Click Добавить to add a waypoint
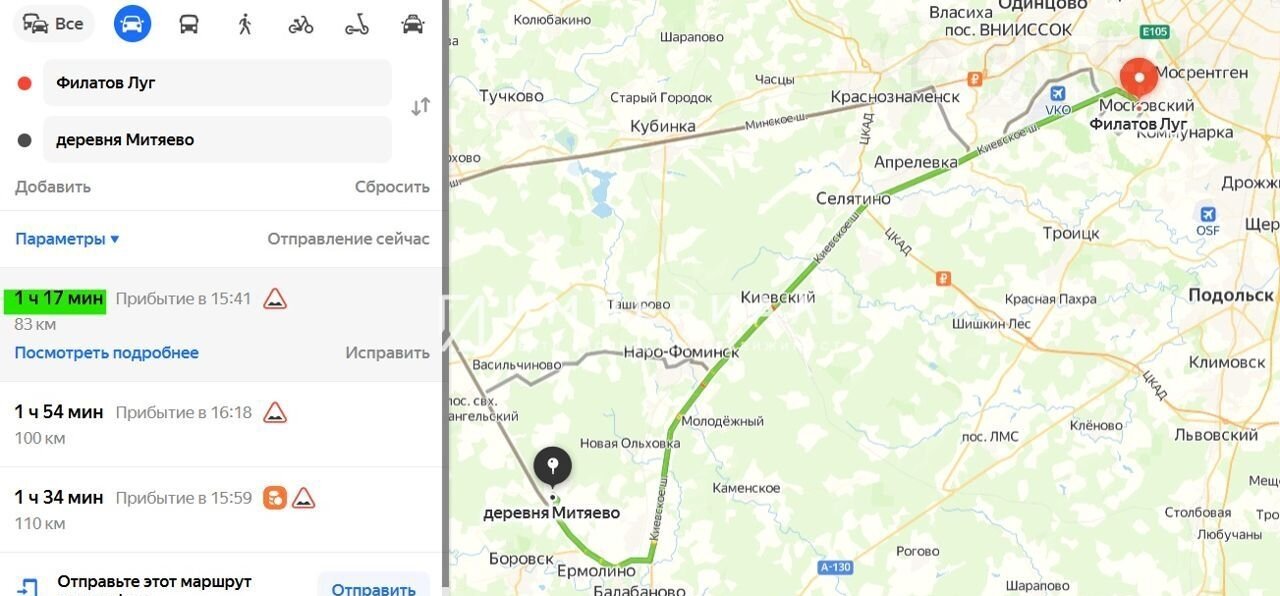The height and width of the screenshot is (596, 1280). (x=53, y=187)
